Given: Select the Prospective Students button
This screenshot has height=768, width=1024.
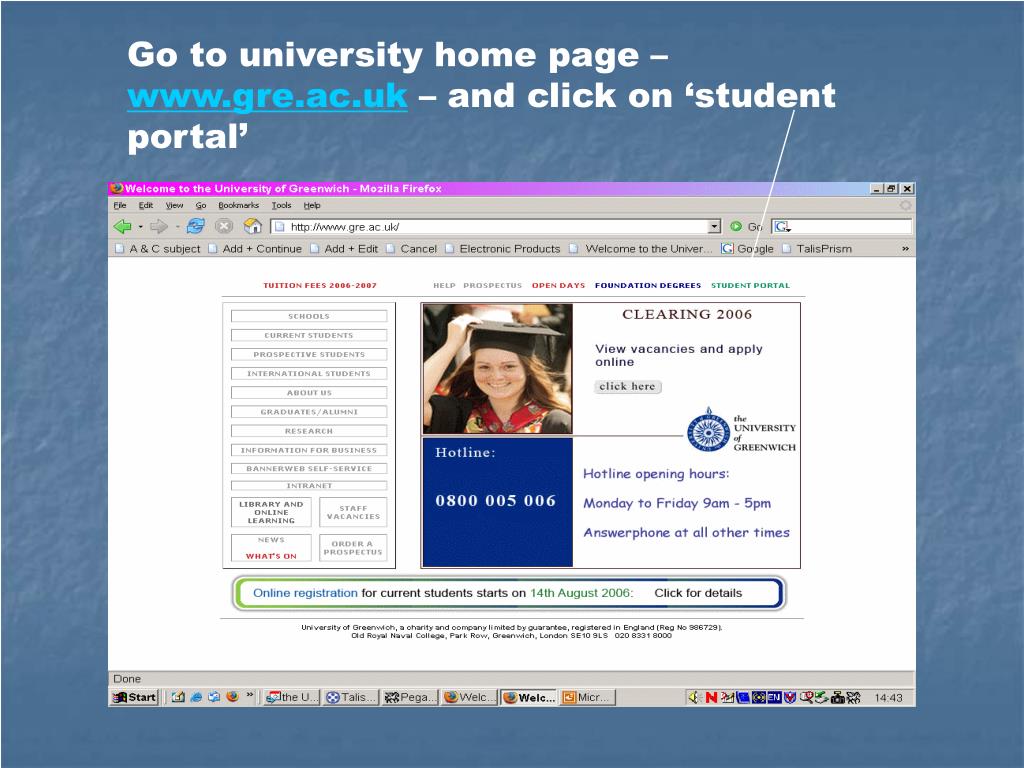Looking at the screenshot, I should [309, 354].
